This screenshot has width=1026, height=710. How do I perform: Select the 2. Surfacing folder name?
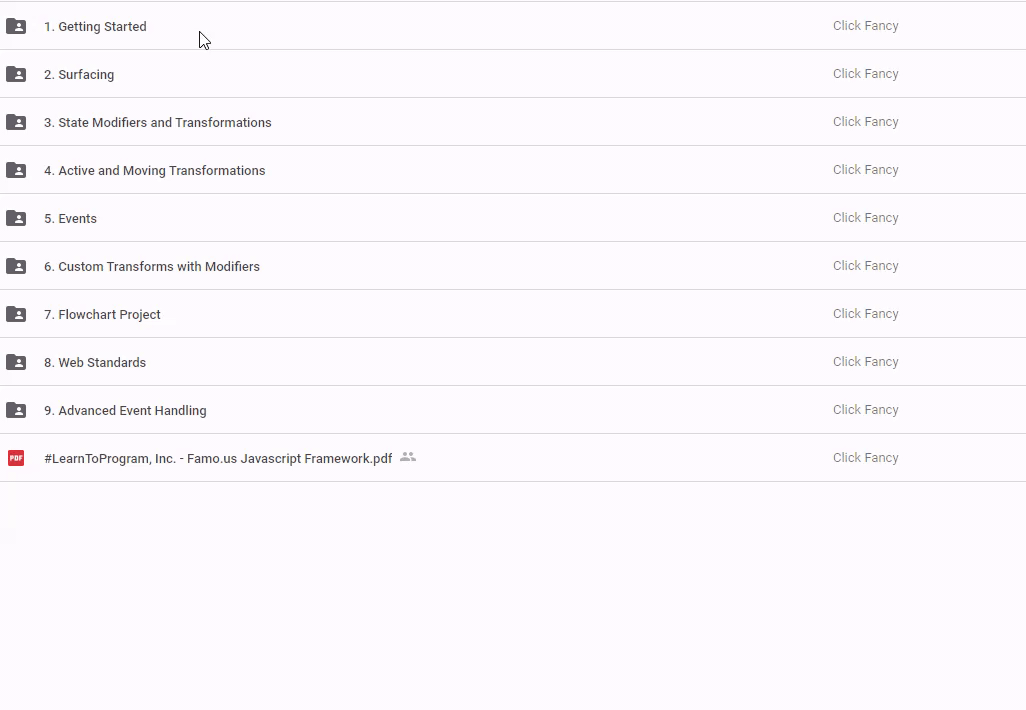click(79, 75)
